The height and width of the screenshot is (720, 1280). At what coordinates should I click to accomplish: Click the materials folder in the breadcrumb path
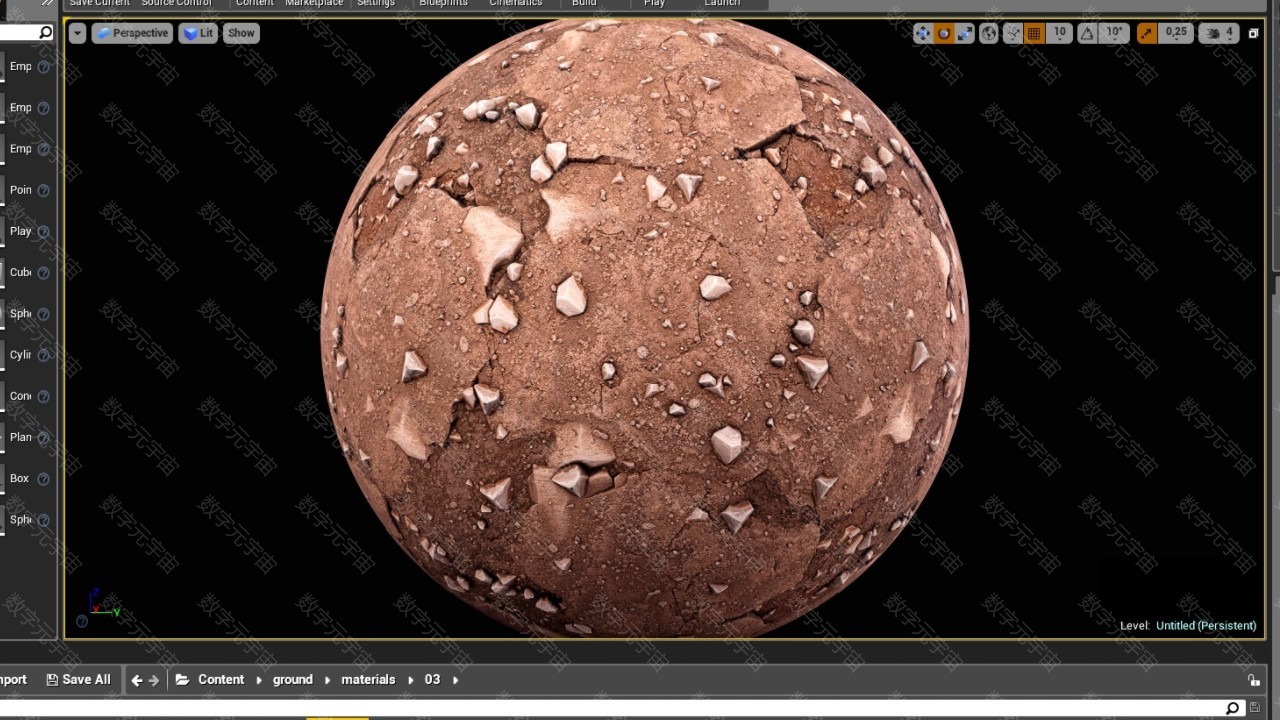(368, 680)
